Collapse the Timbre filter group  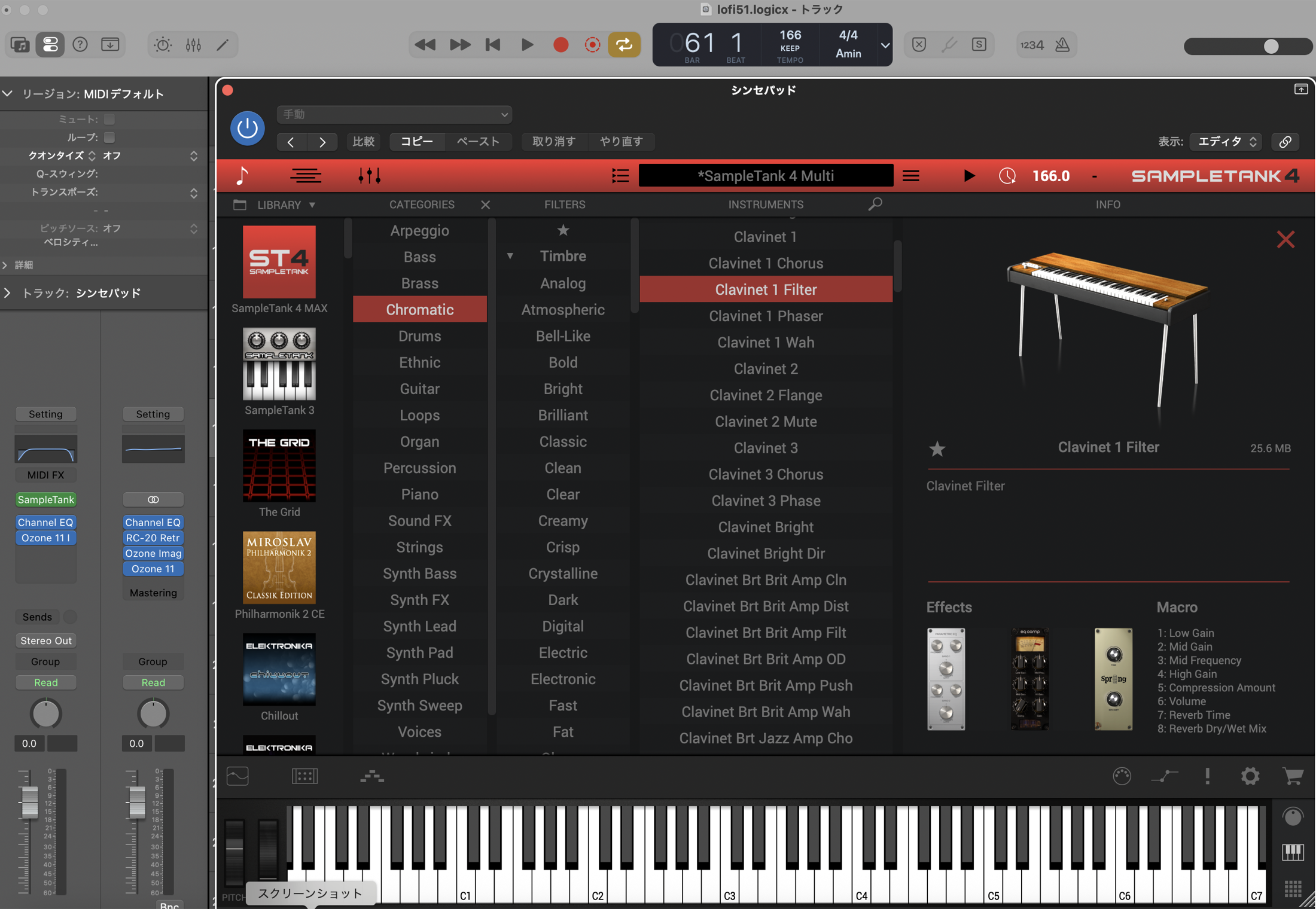[x=510, y=257]
